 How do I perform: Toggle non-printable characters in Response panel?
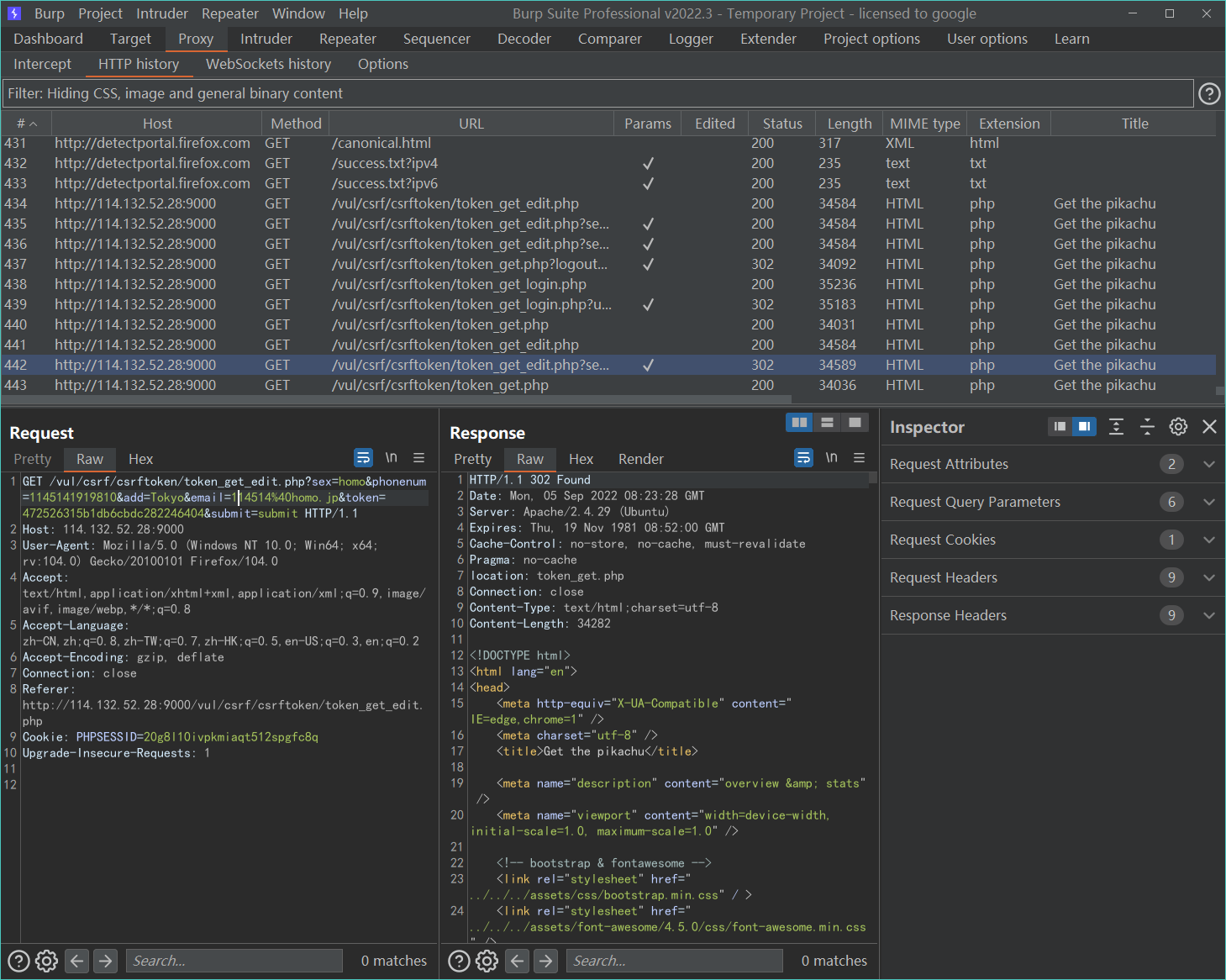coord(831,458)
